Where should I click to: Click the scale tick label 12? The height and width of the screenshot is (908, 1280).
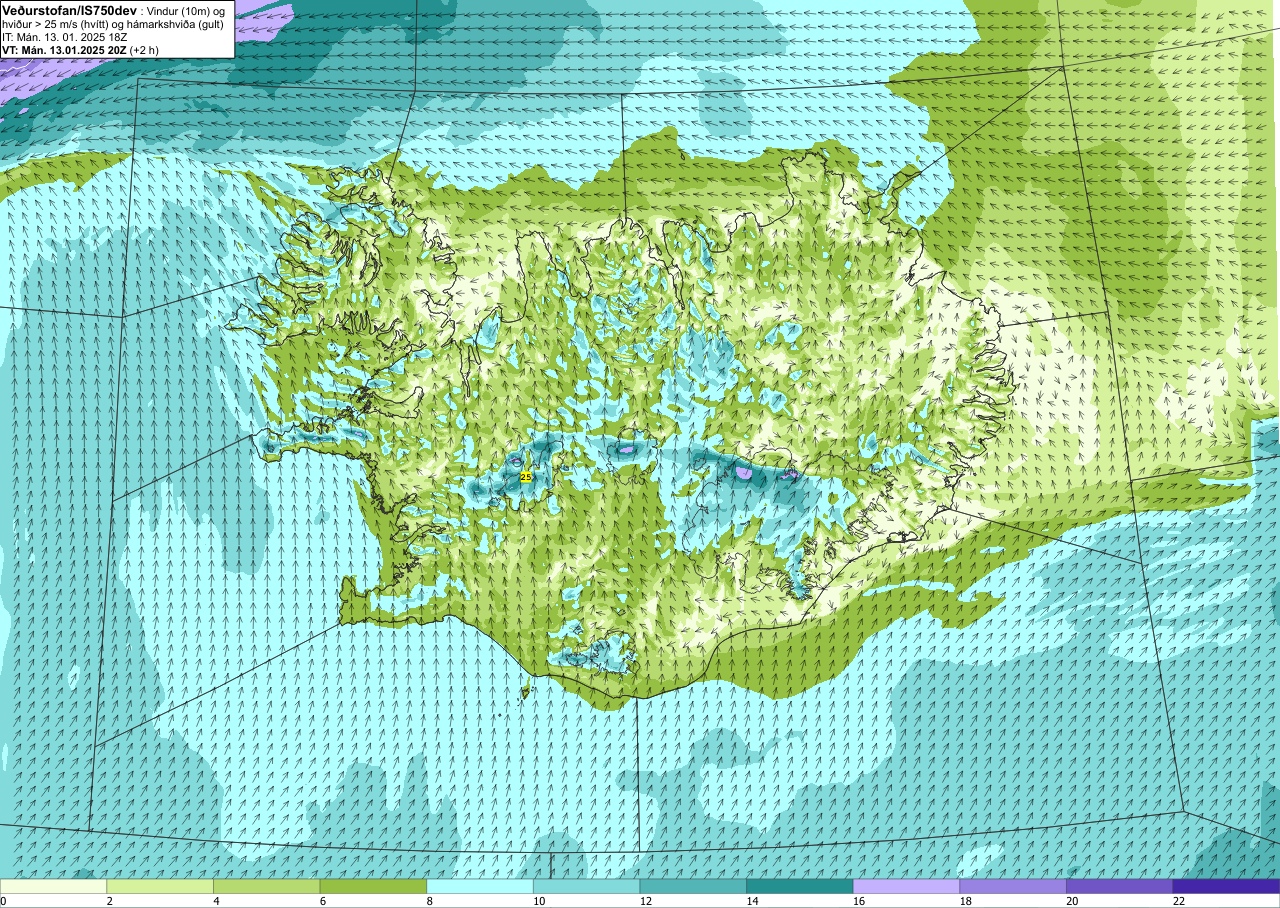[646, 901]
